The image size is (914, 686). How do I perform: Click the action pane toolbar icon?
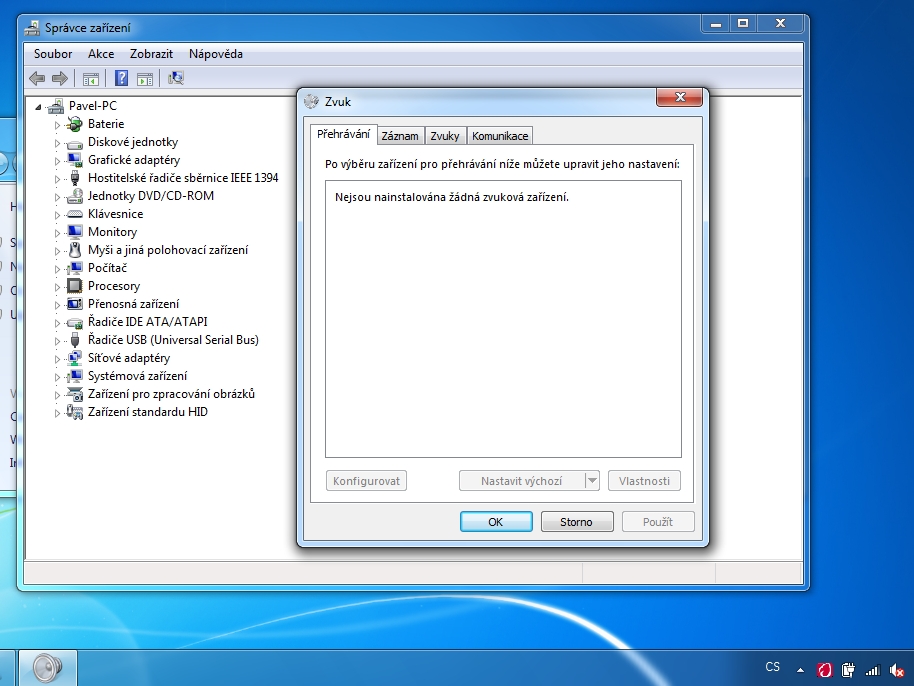tap(145, 79)
